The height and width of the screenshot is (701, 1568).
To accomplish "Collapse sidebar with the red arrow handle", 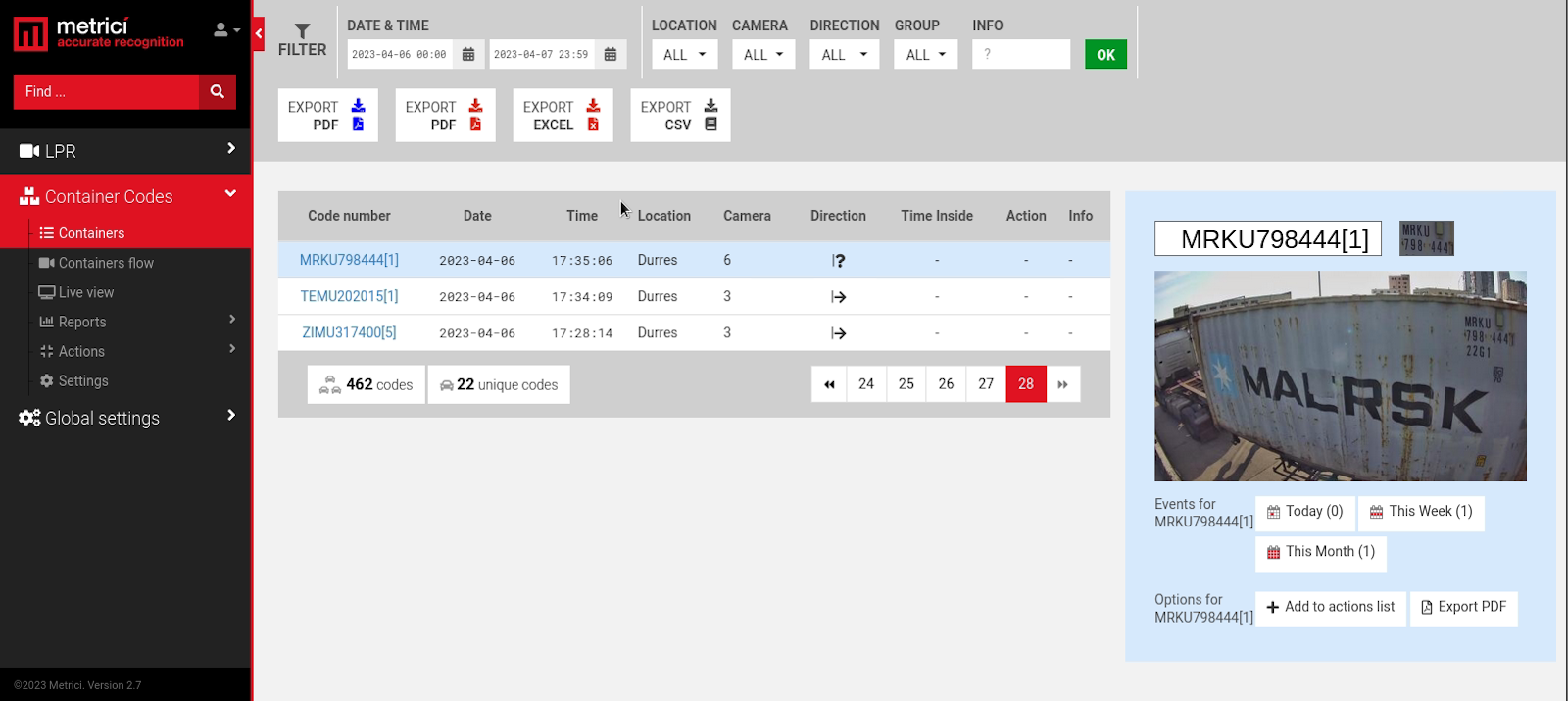I will tap(259, 34).
